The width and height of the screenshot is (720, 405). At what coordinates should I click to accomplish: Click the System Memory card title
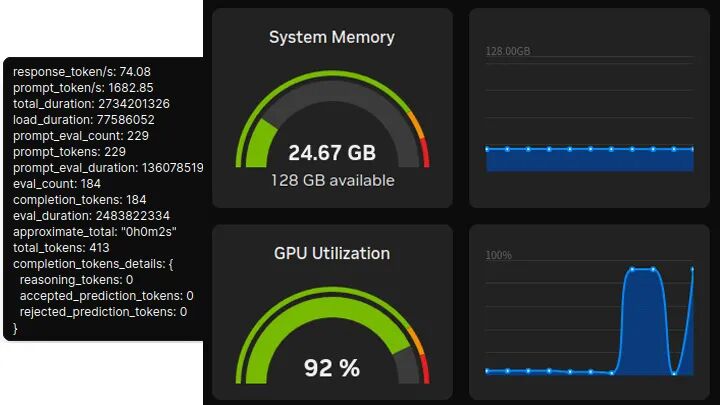[x=331, y=37]
